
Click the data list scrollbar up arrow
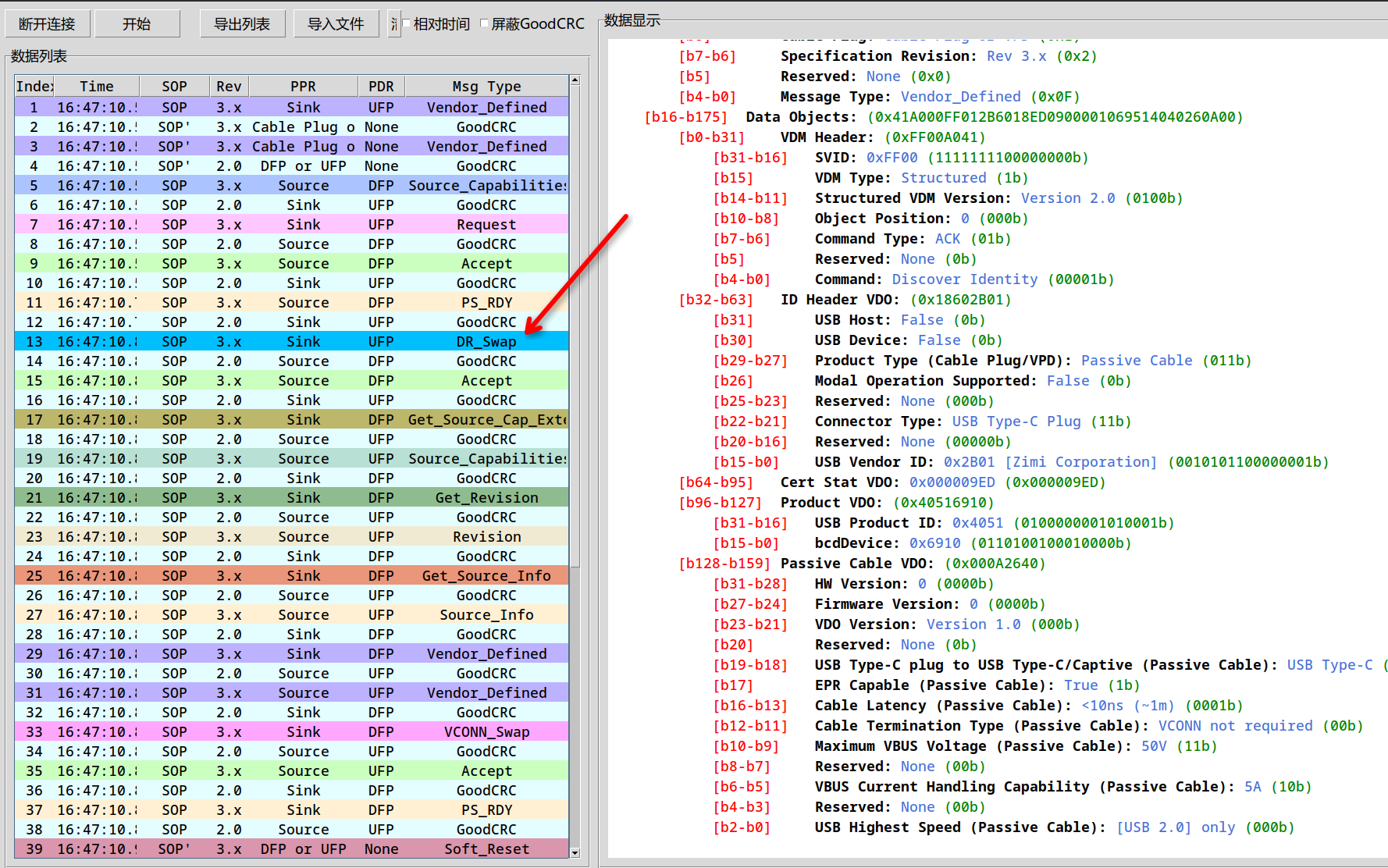575,80
